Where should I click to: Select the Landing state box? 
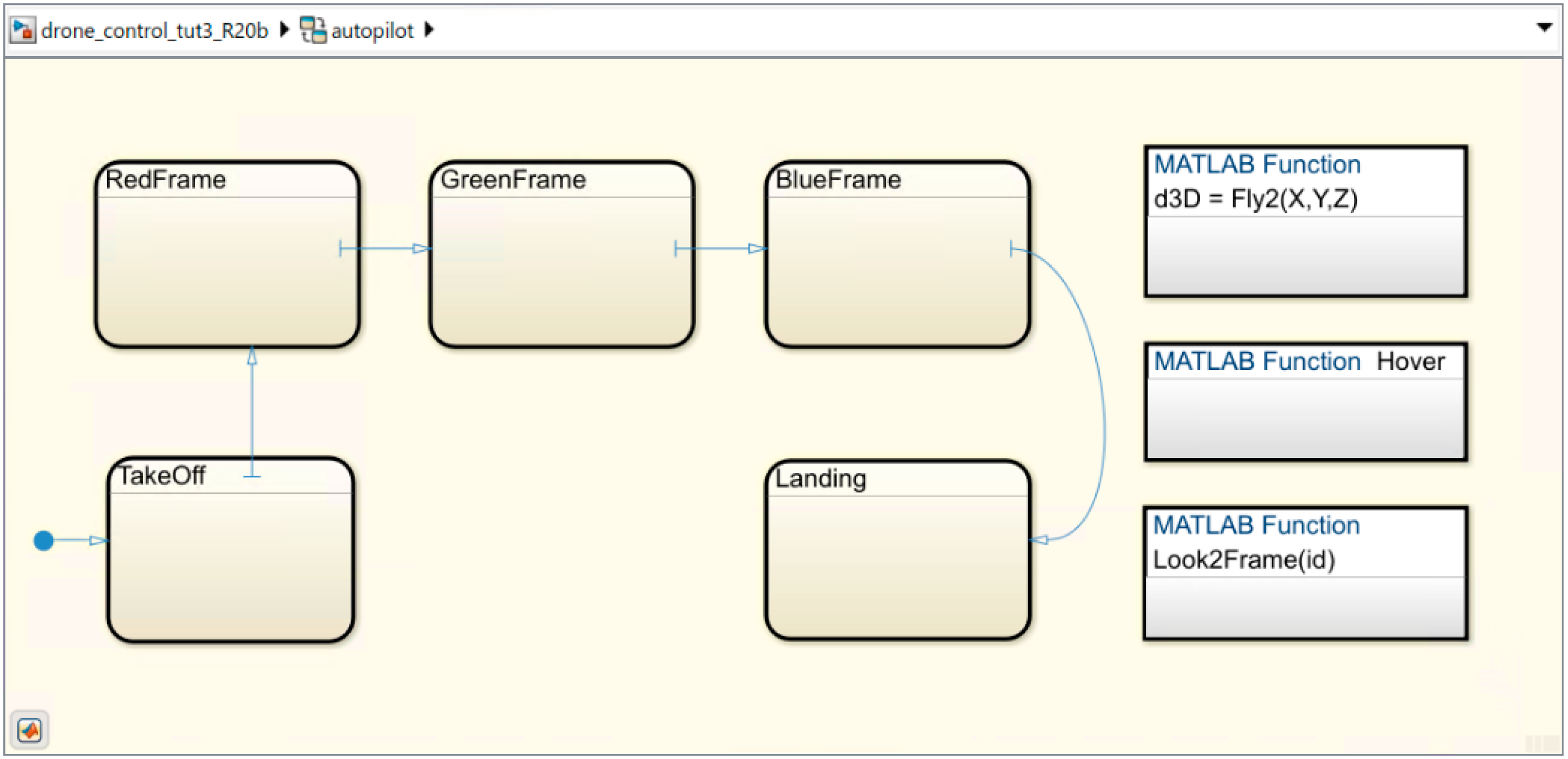[x=897, y=566]
